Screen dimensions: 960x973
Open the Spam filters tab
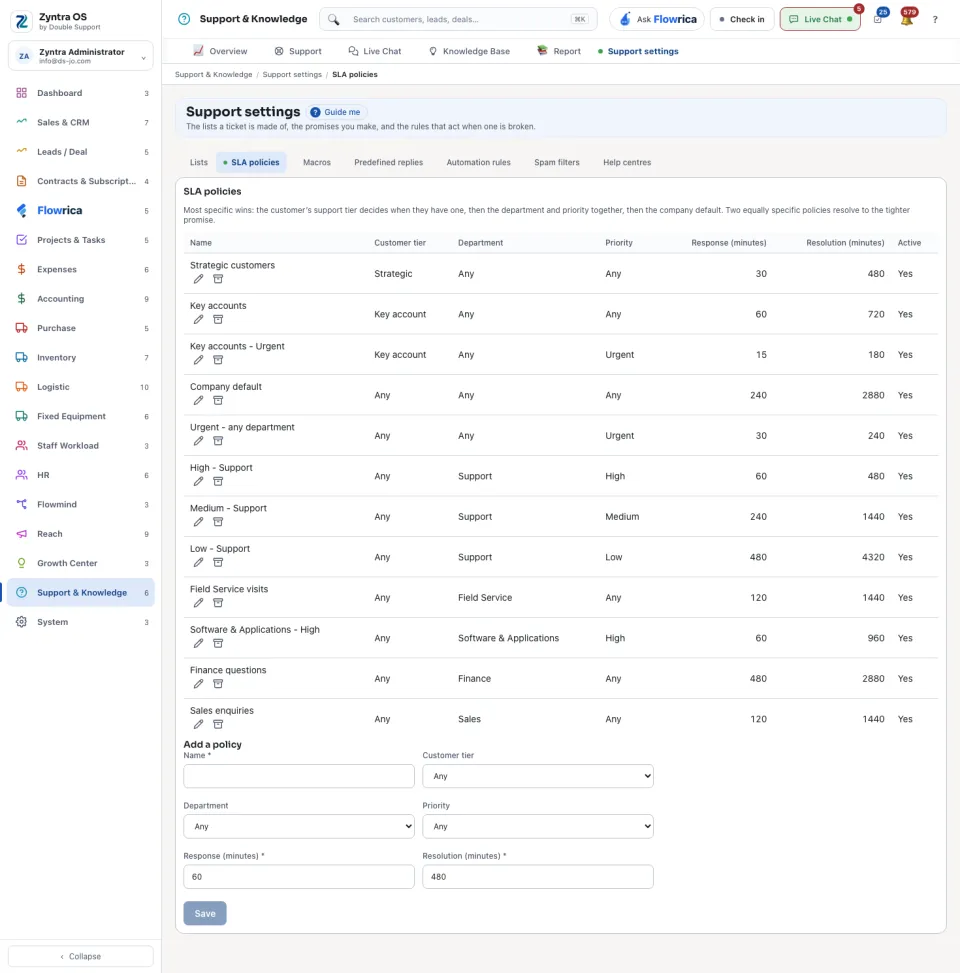pyautogui.click(x=557, y=163)
